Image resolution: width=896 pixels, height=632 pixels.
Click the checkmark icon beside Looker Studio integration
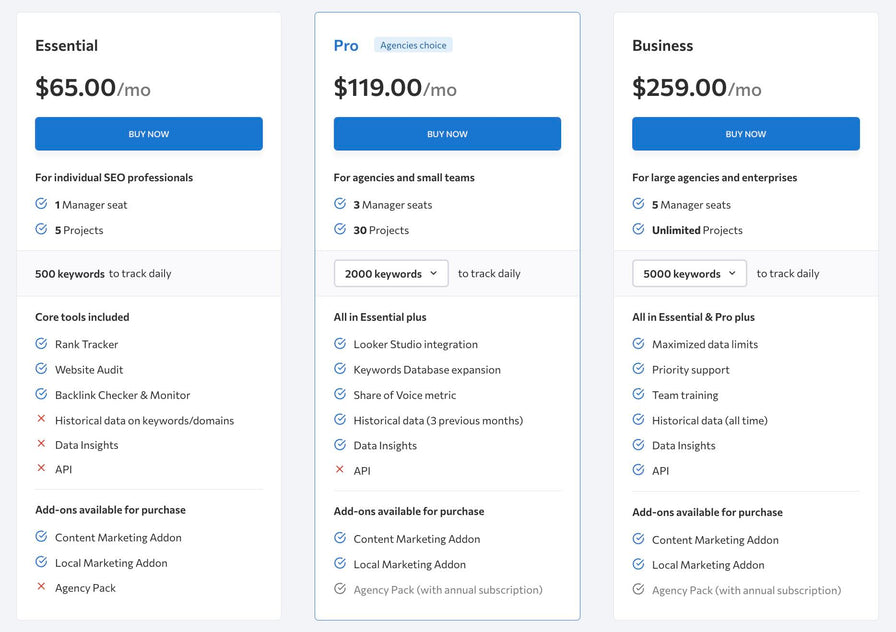click(340, 343)
